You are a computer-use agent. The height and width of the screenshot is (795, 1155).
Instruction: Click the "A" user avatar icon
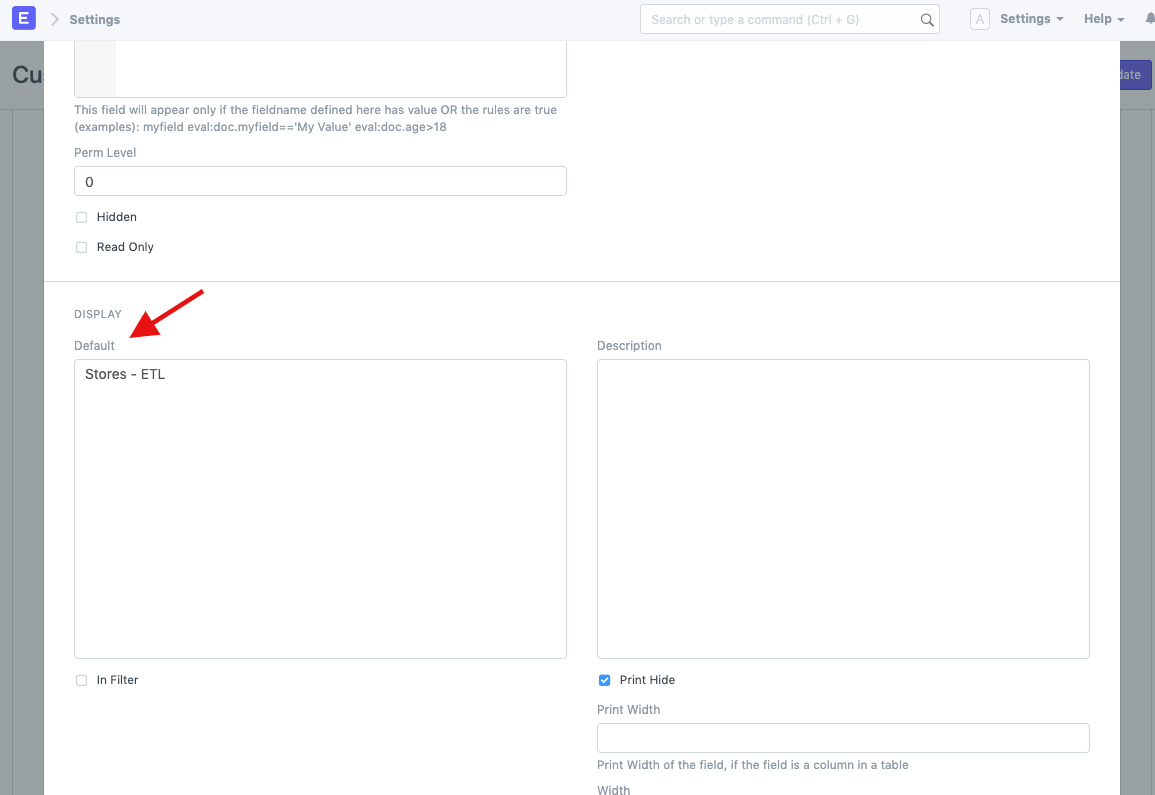point(980,18)
